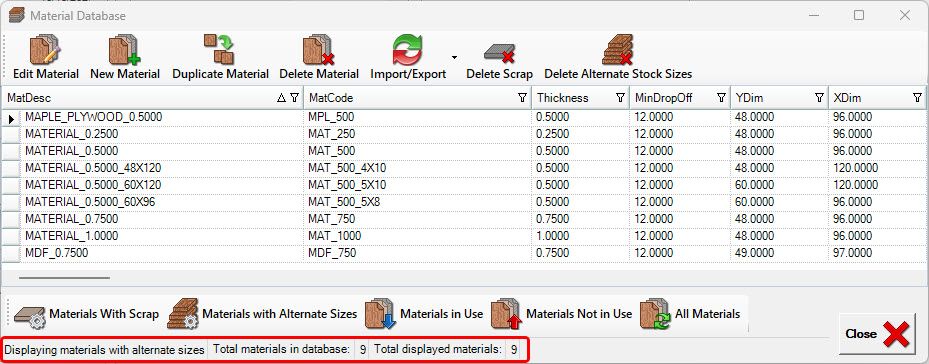Select the MATERIAL_1.0000 row

click(x=464, y=236)
